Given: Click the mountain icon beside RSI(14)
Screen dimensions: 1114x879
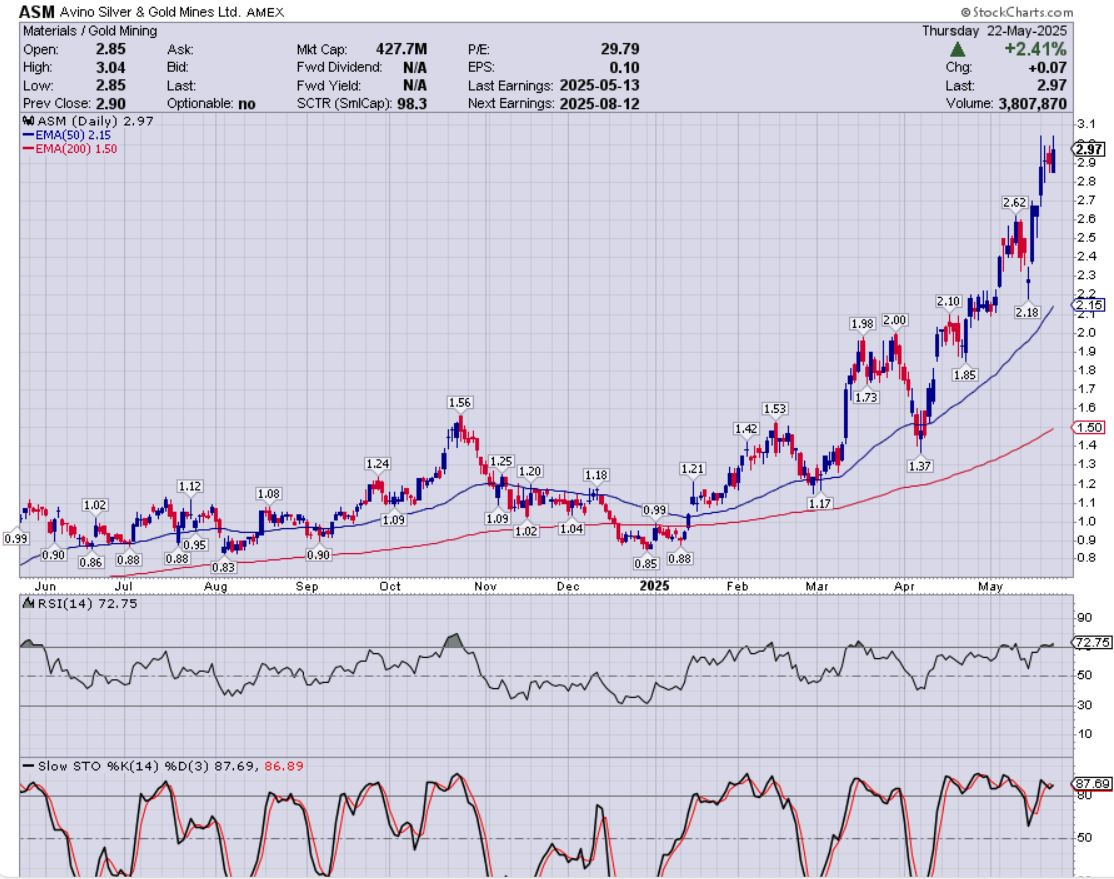Looking at the screenshot, I should coord(28,603).
